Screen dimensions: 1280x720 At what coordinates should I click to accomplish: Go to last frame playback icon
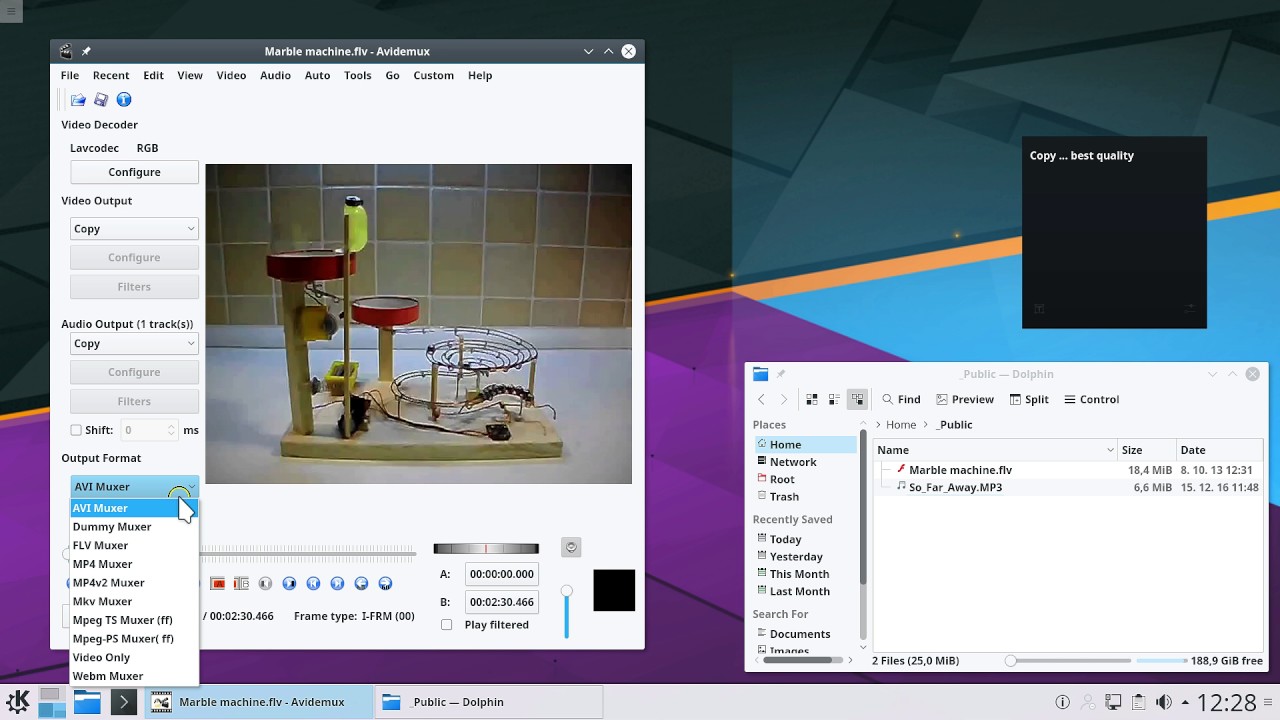coord(337,583)
